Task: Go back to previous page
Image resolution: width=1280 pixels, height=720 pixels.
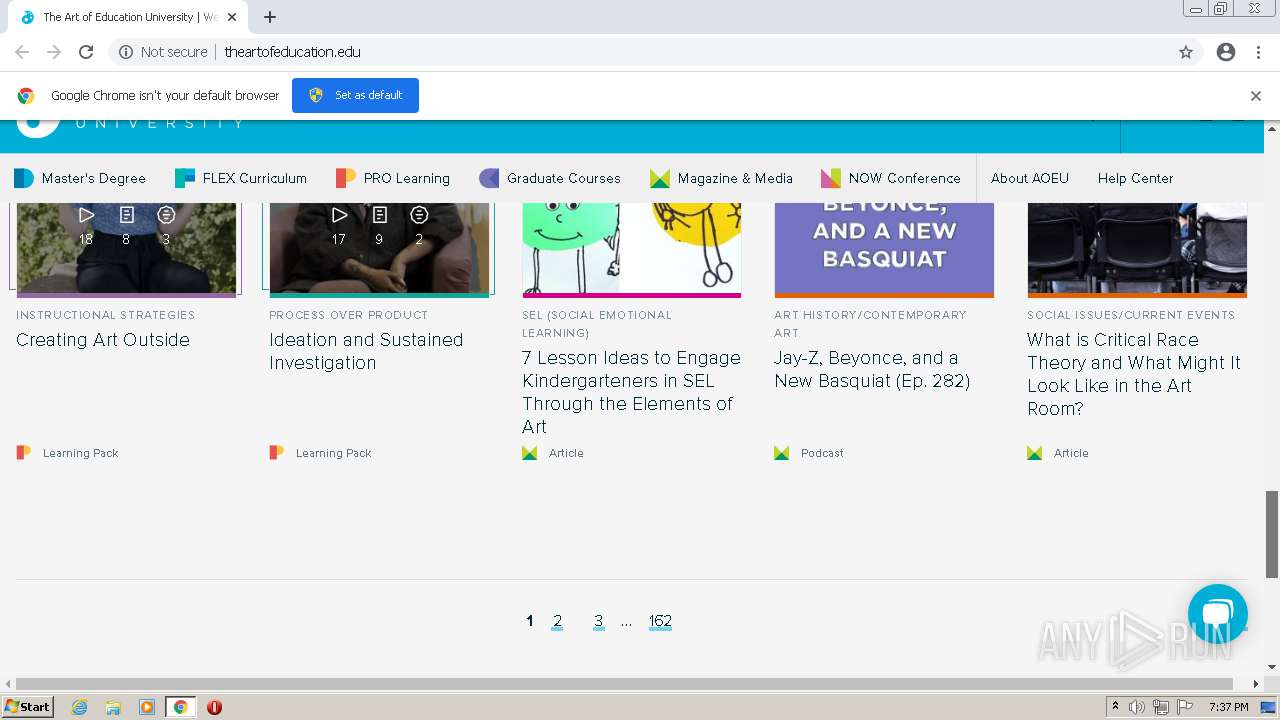Action: pos(22,52)
